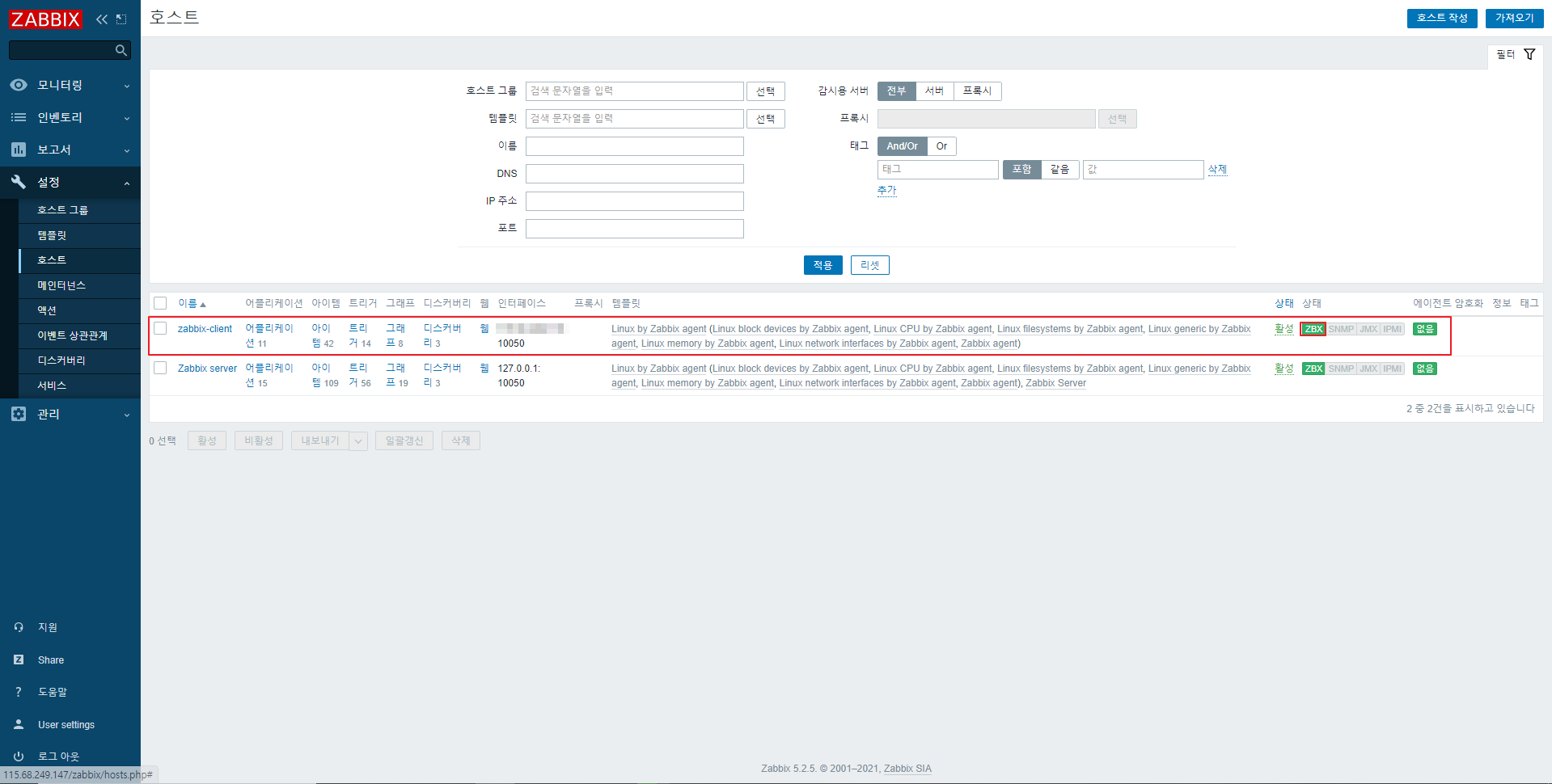Viewport: 1552px width, 784px height.
Task: Click the 설정 wrench icon
Action: coord(19,182)
